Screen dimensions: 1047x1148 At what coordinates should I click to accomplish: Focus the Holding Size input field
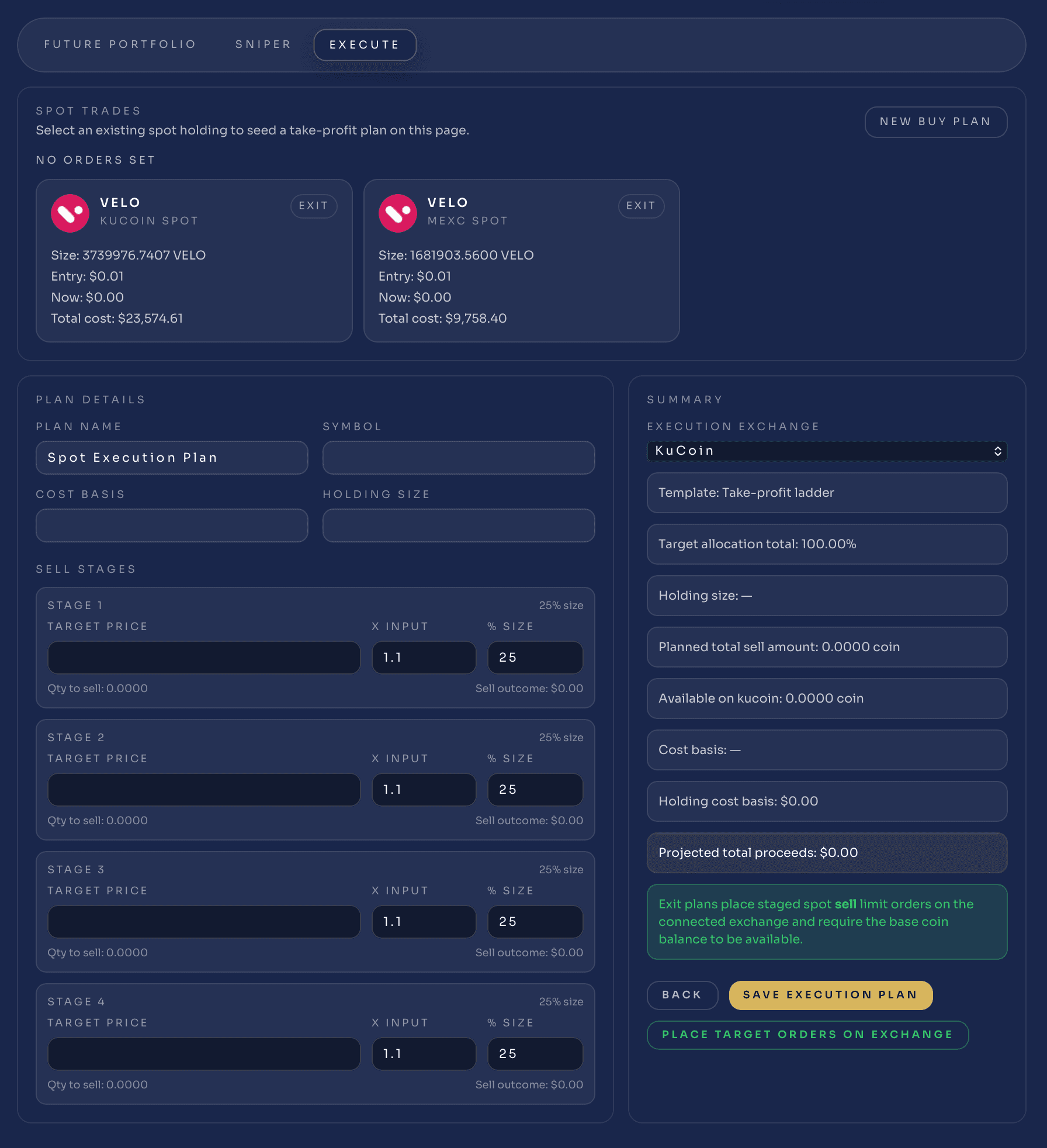pyautogui.click(x=459, y=525)
